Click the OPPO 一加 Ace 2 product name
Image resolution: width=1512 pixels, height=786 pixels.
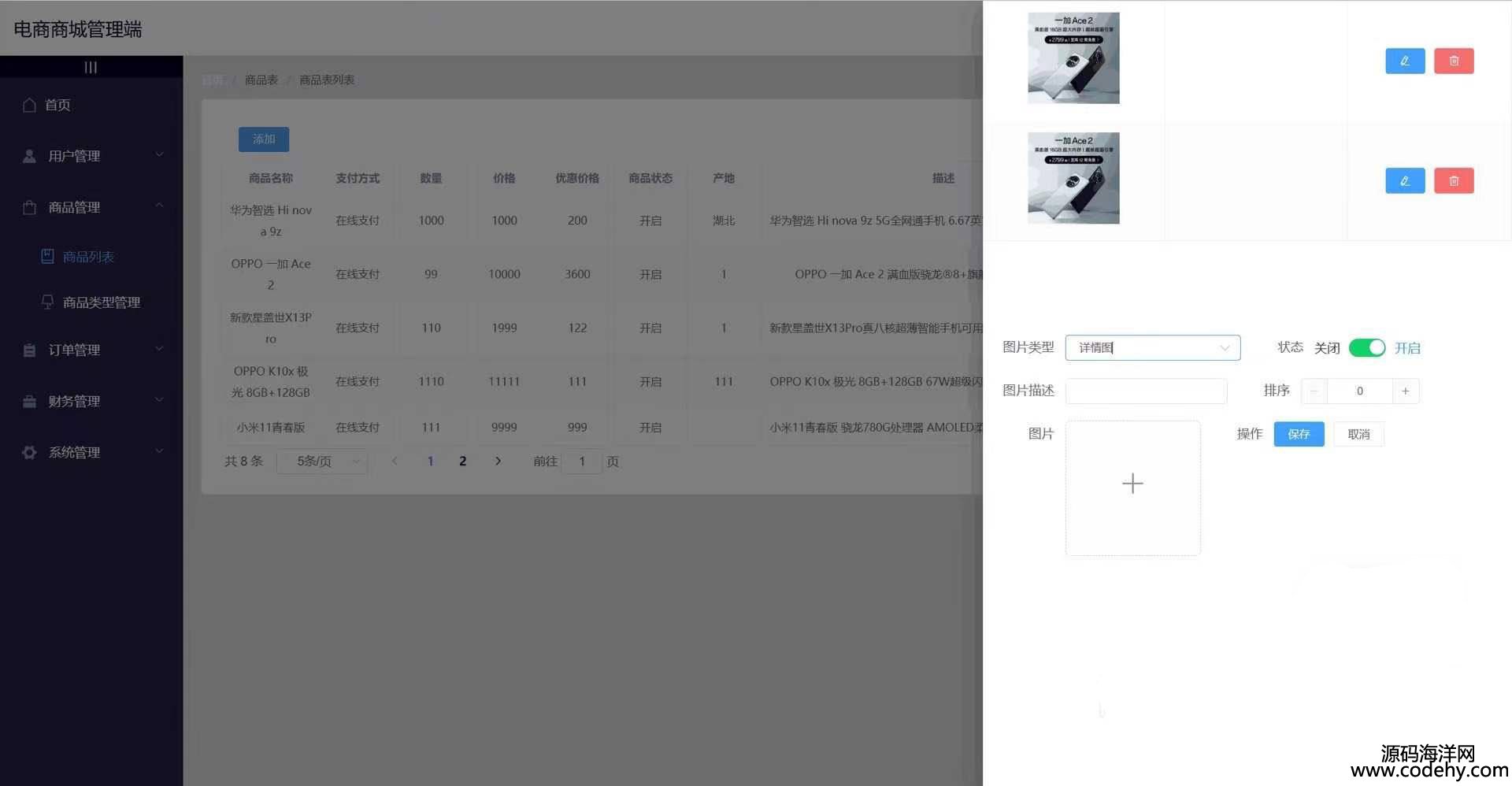[271, 274]
